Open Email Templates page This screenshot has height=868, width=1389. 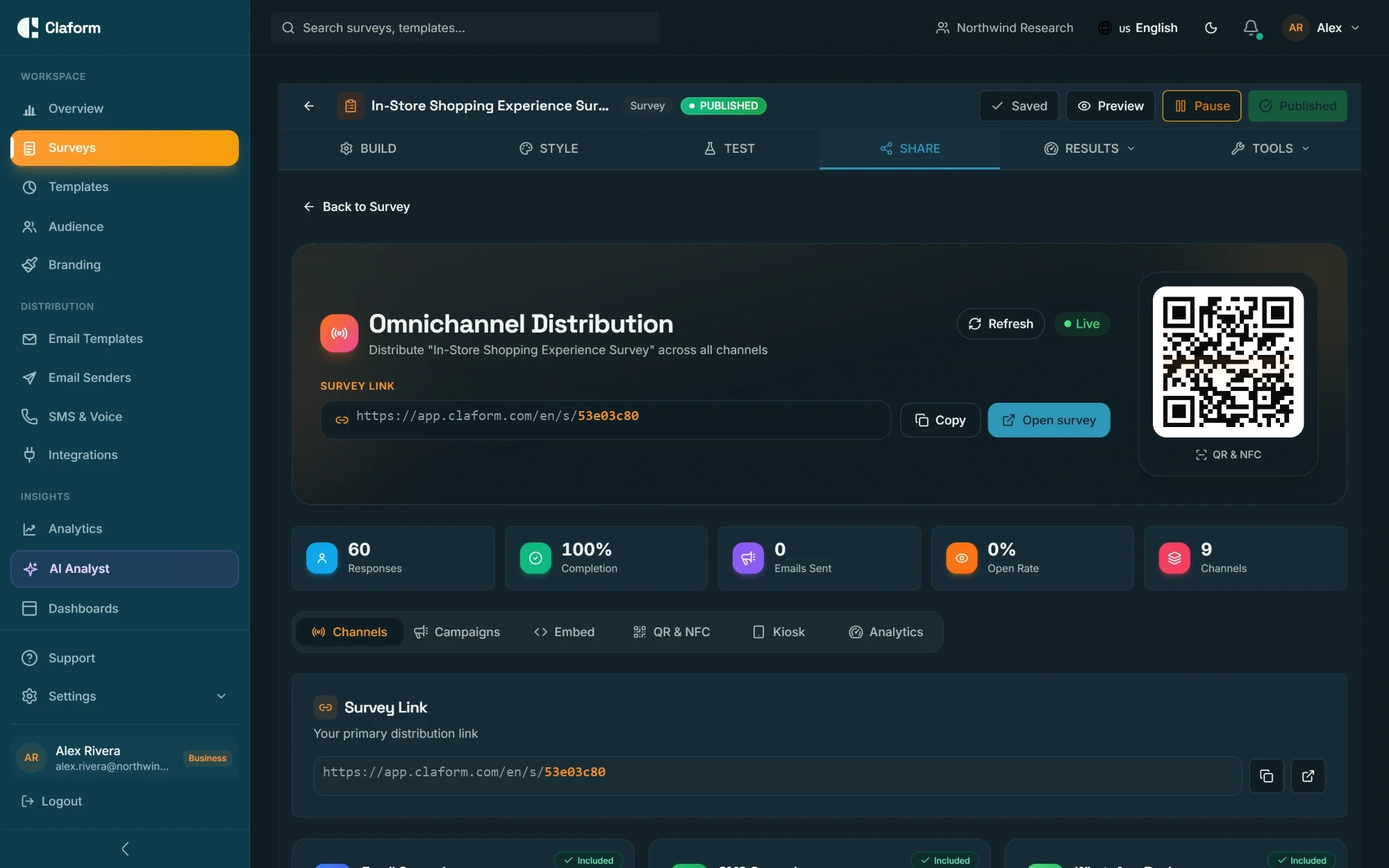[124, 339]
